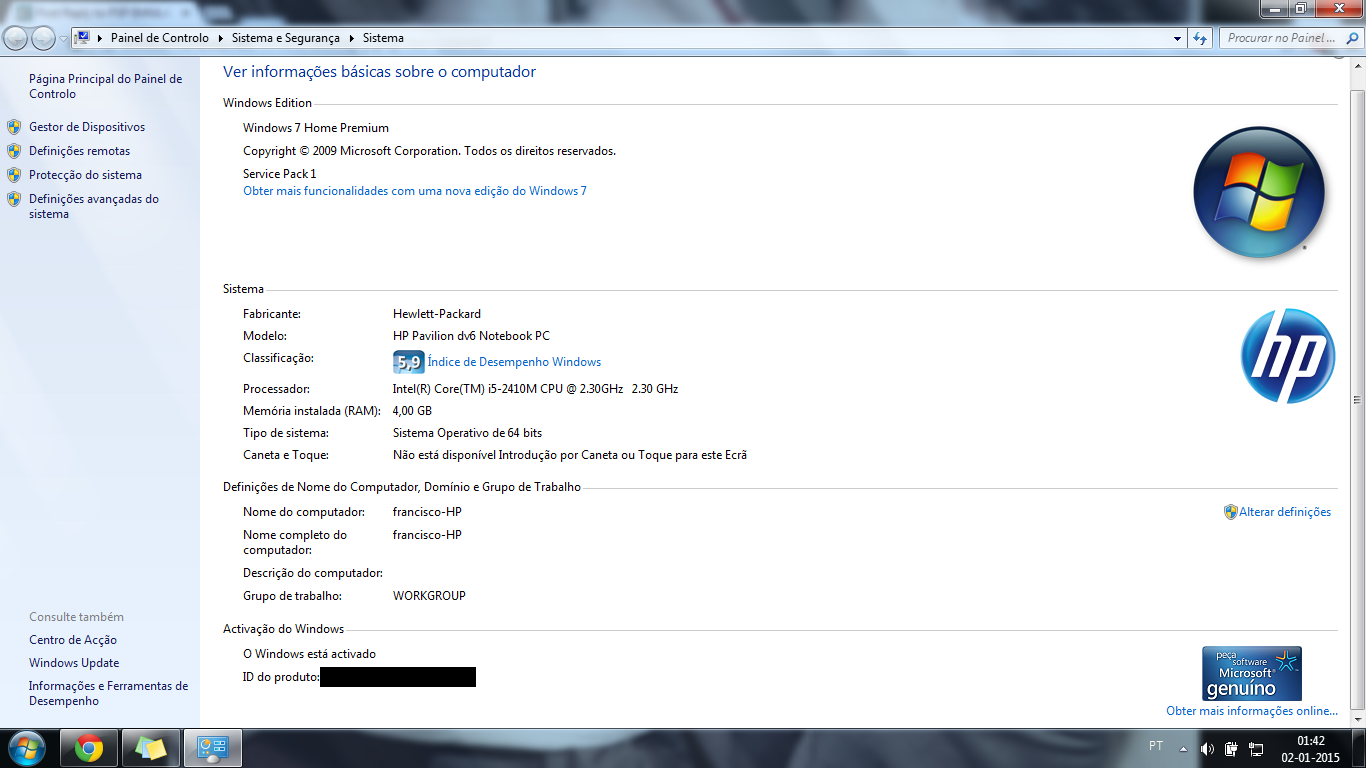Open Definições remotas in the sidebar
Image resolution: width=1366 pixels, height=768 pixels.
pos(79,151)
